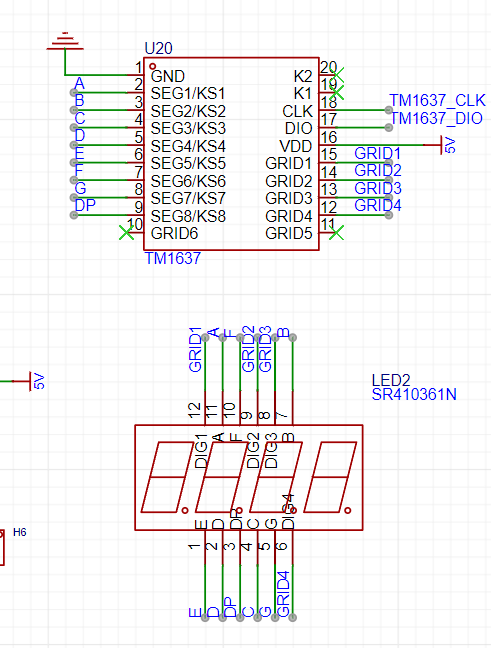Click the SEG1/KS1 pin name inside U20
Image resolution: width=491 pixels, height=648 pixels.
(188, 94)
